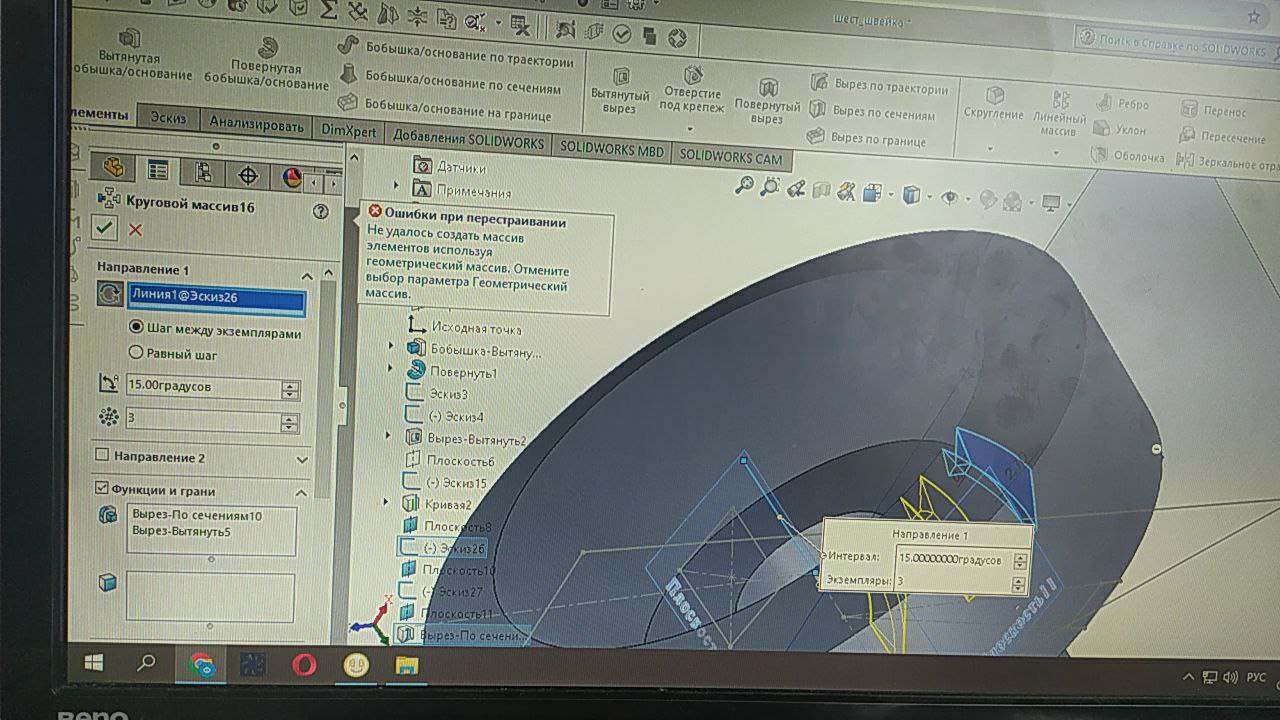Viewport: 1280px width, 720px height.
Task: Uncheck the Функции и грани checkbox
Action: click(101, 488)
